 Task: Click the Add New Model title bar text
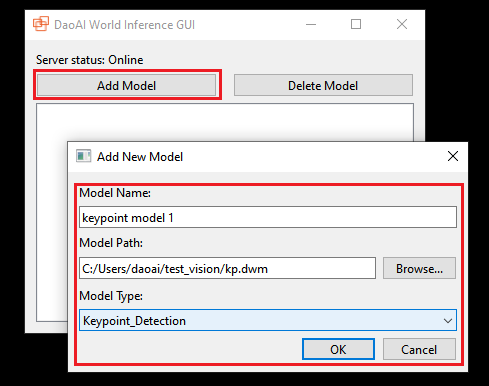click(x=140, y=156)
